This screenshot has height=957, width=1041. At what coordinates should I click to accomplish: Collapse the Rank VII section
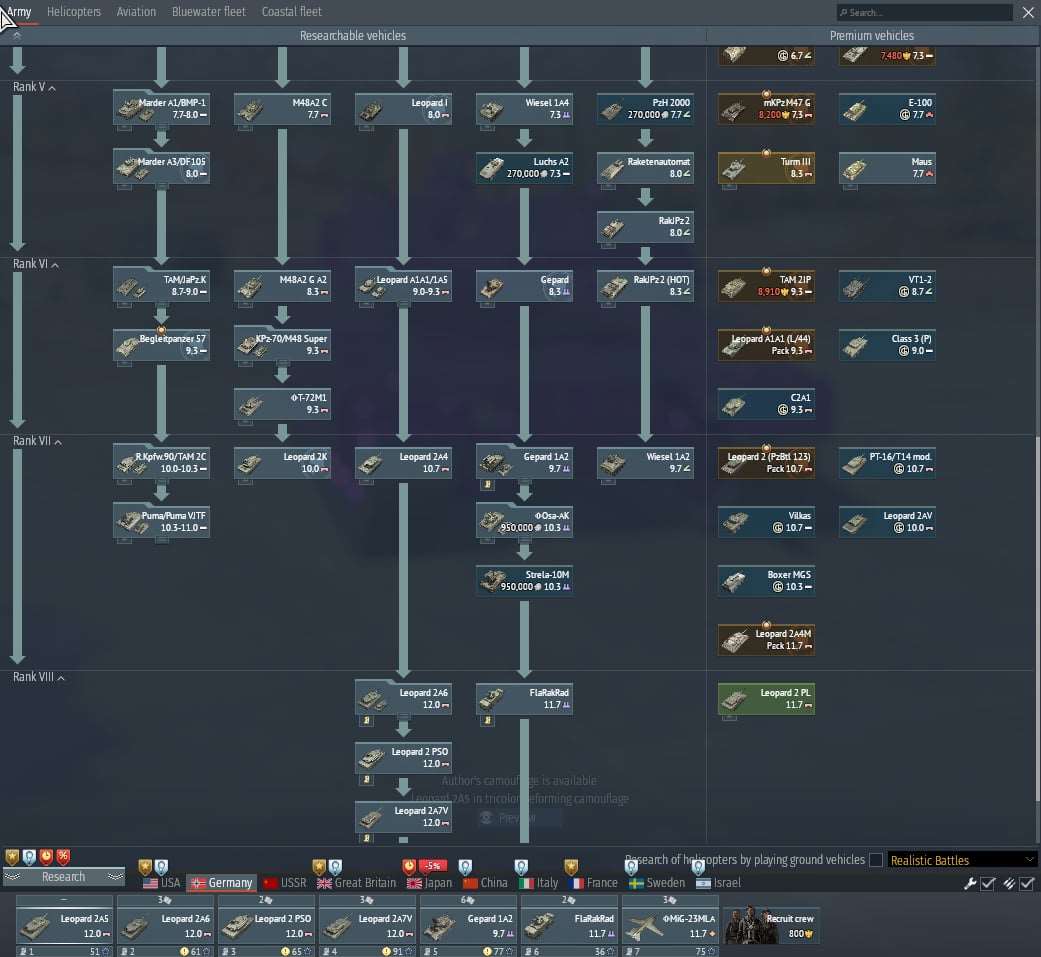[x=58, y=442]
